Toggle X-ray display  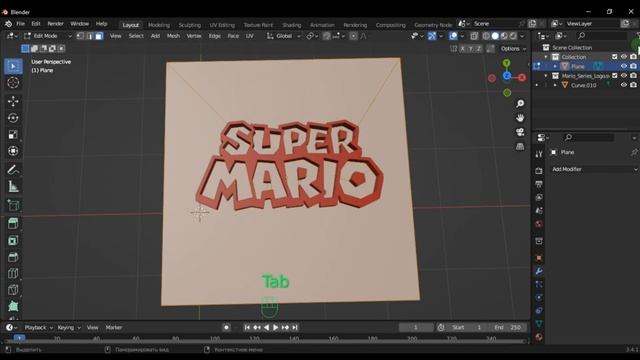click(x=474, y=36)
